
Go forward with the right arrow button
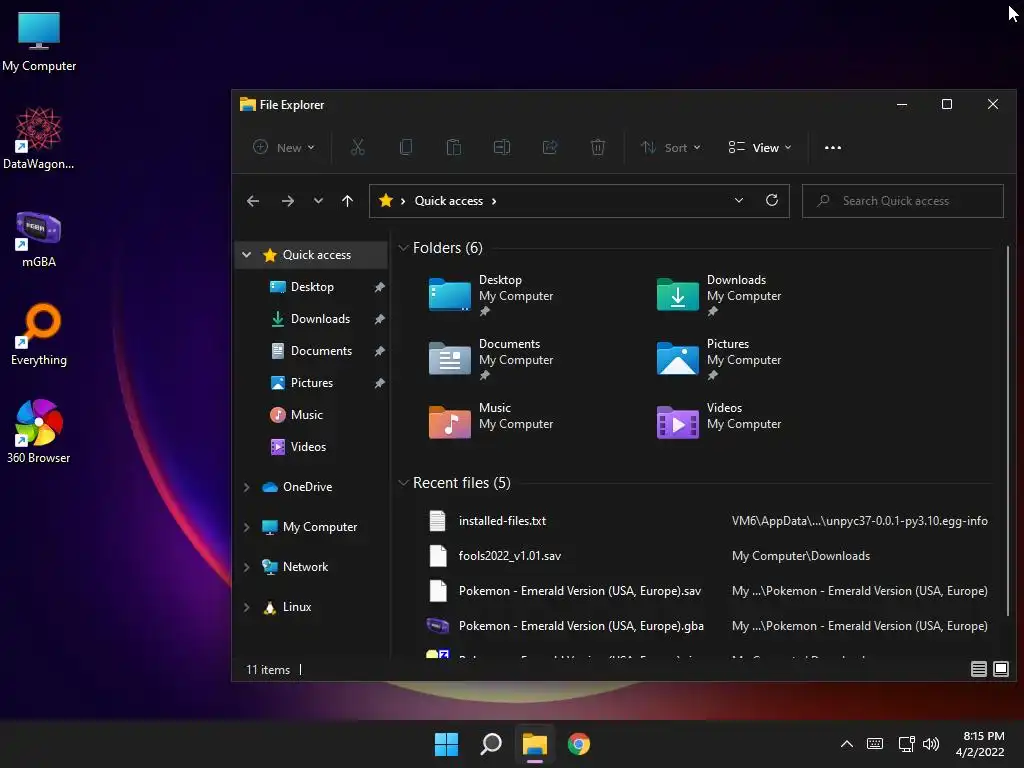pos(287,201)
